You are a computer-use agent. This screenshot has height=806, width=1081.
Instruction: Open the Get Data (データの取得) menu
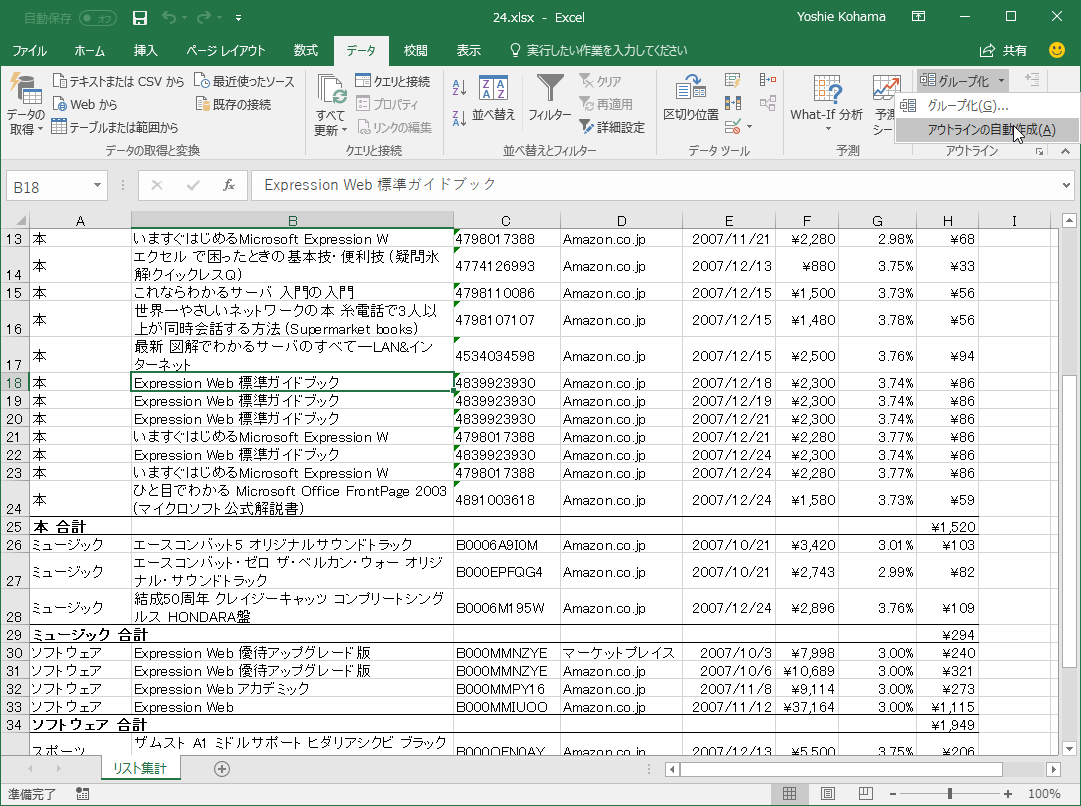[x=26, y=105]
